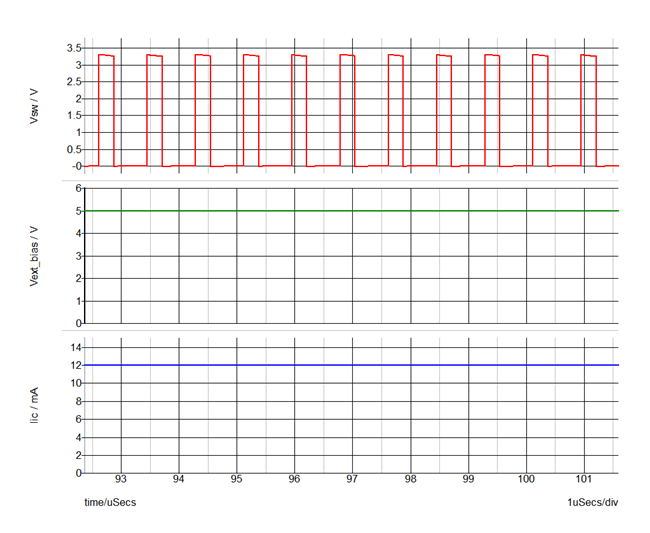Screen dimensions: 650x533
Task: Click the 101 time axis tick
Action: click(584, 479)
